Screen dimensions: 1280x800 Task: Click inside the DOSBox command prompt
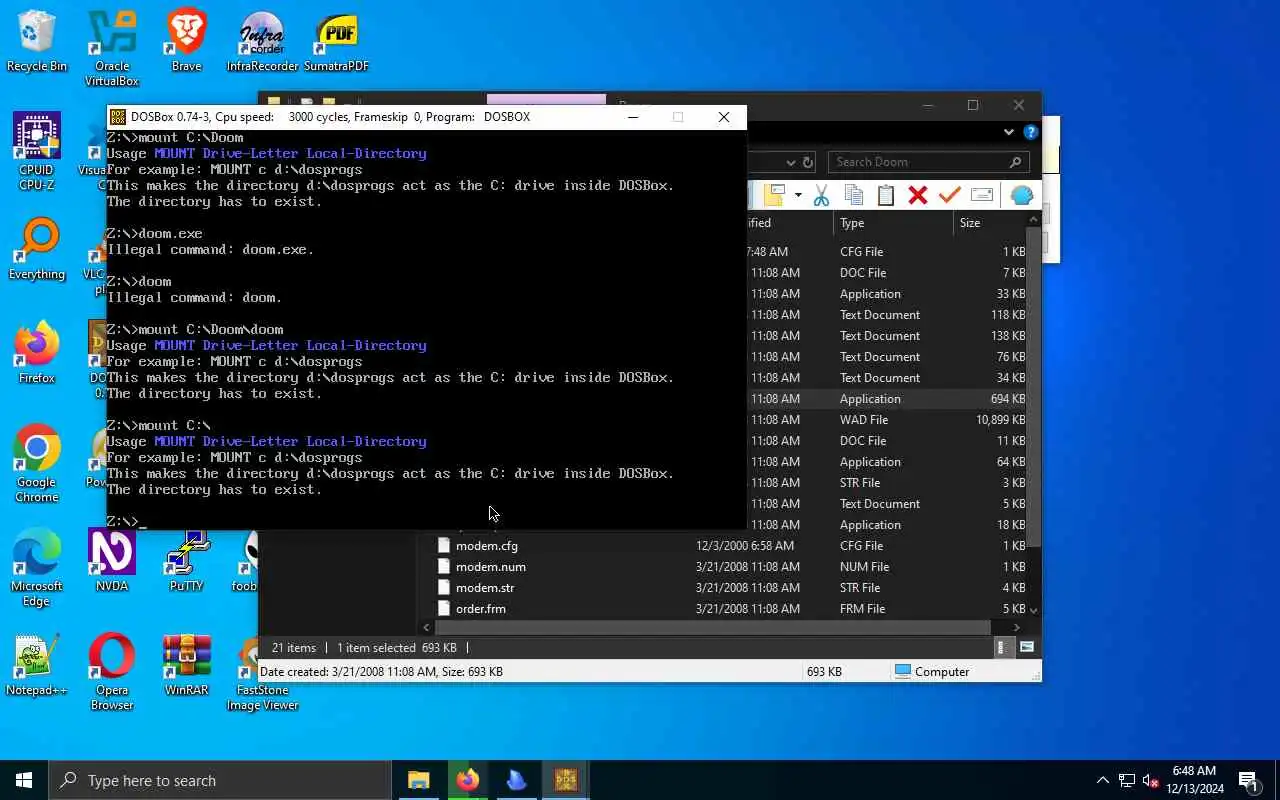[x=426, y=330]
